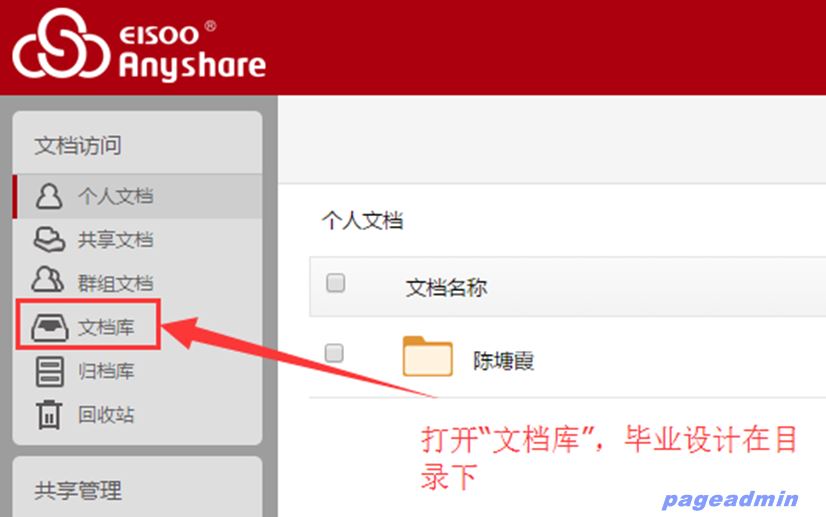Open the 陈塘霞 folder icon
The image size is (826, 517).
point(428,357)
